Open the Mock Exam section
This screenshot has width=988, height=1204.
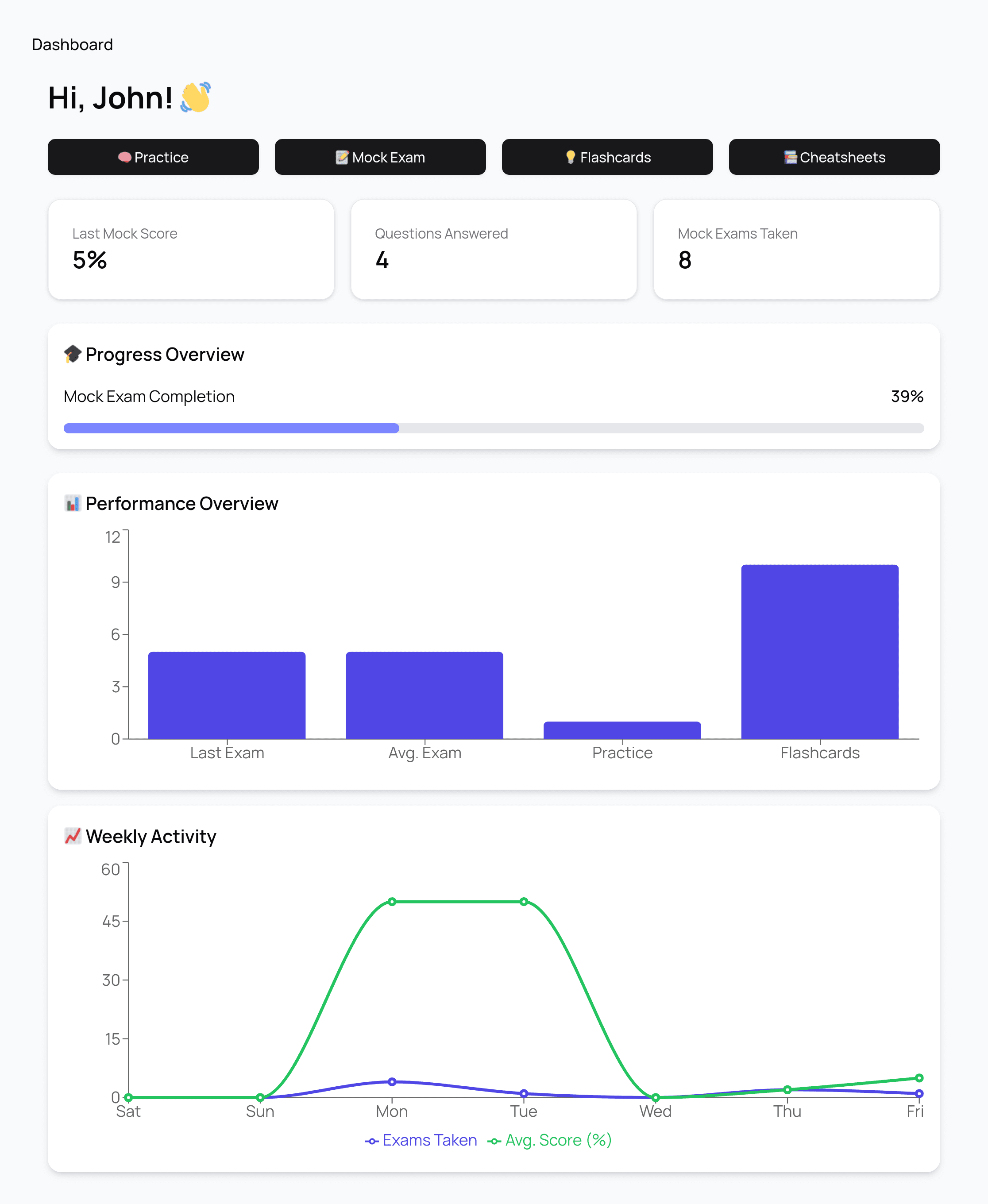click(x=380, y=157)
